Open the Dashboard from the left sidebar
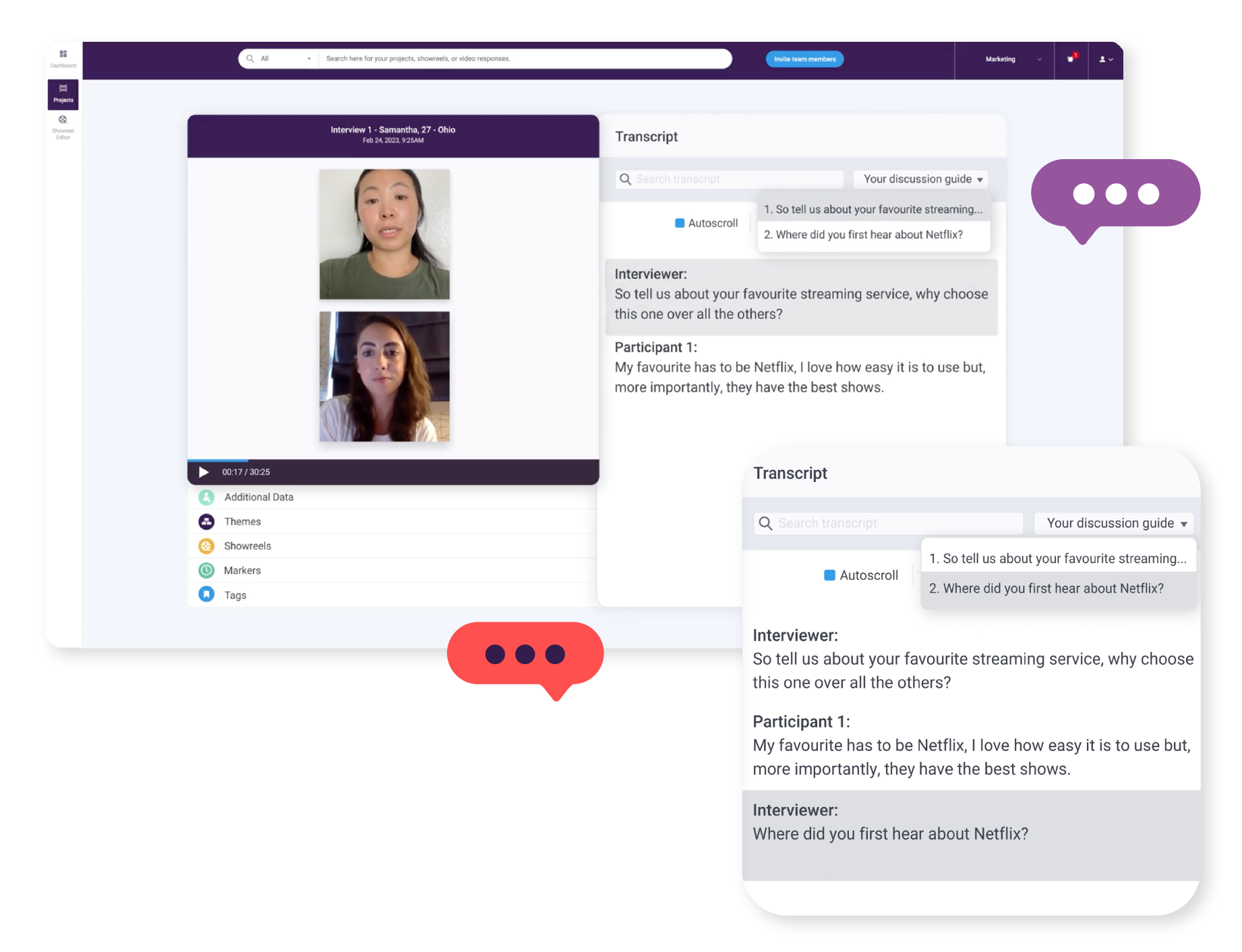This screenshot has height=952, width=1242. [x=63, y=58]
